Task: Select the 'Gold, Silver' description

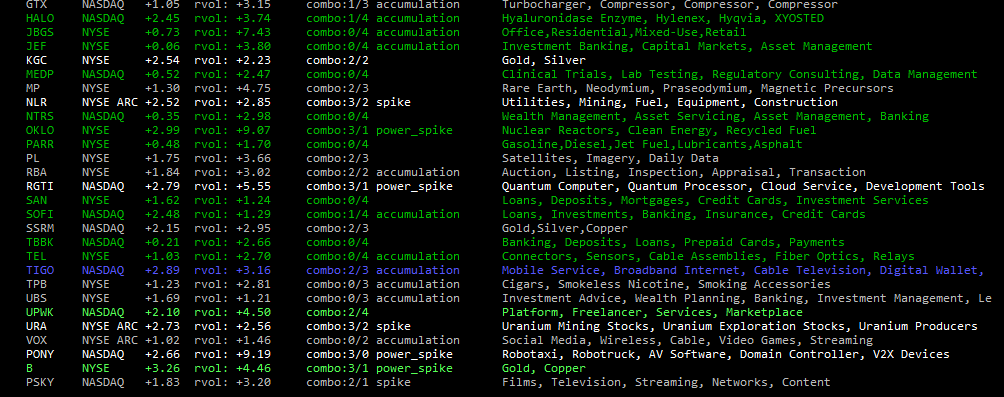Action: [x=544, y=61]
